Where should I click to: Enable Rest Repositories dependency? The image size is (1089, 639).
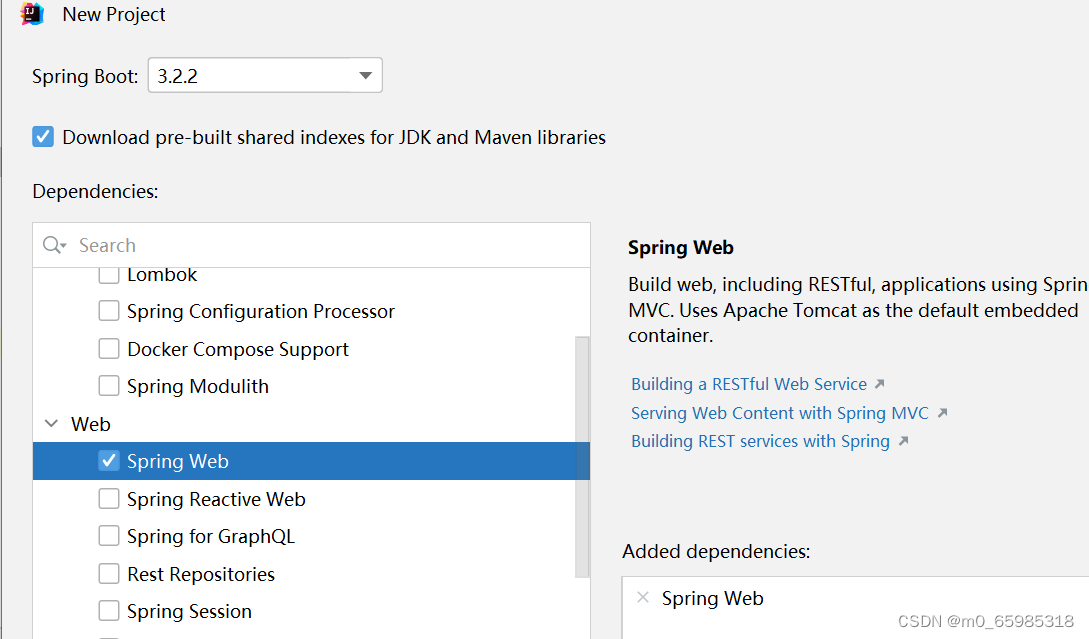[x=109, y=574]
